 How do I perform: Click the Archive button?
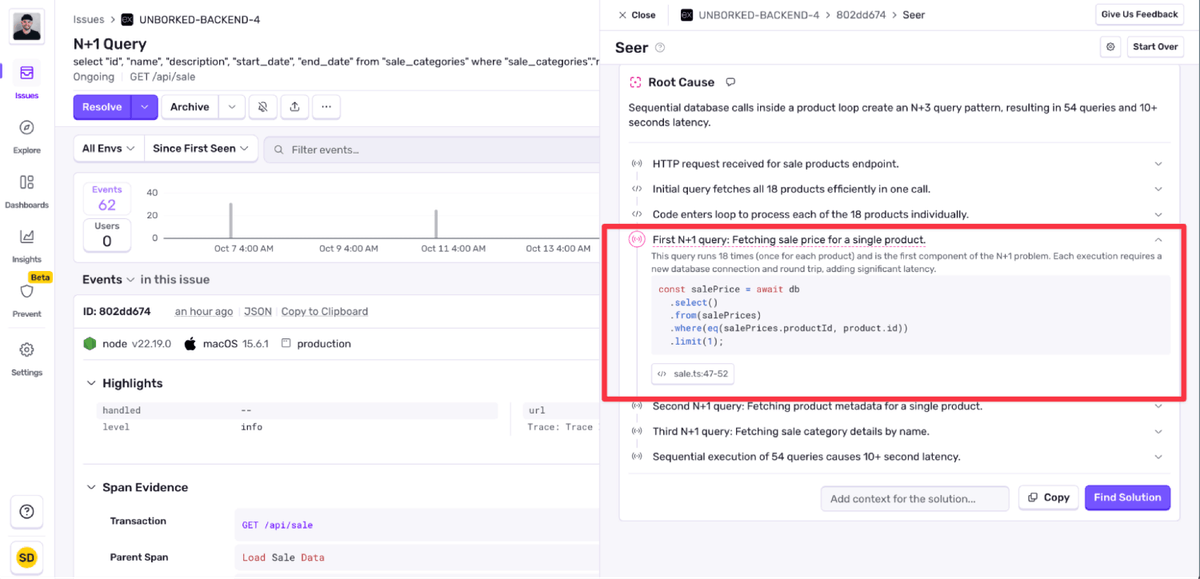pyautogui.click(x=190, y=107)
